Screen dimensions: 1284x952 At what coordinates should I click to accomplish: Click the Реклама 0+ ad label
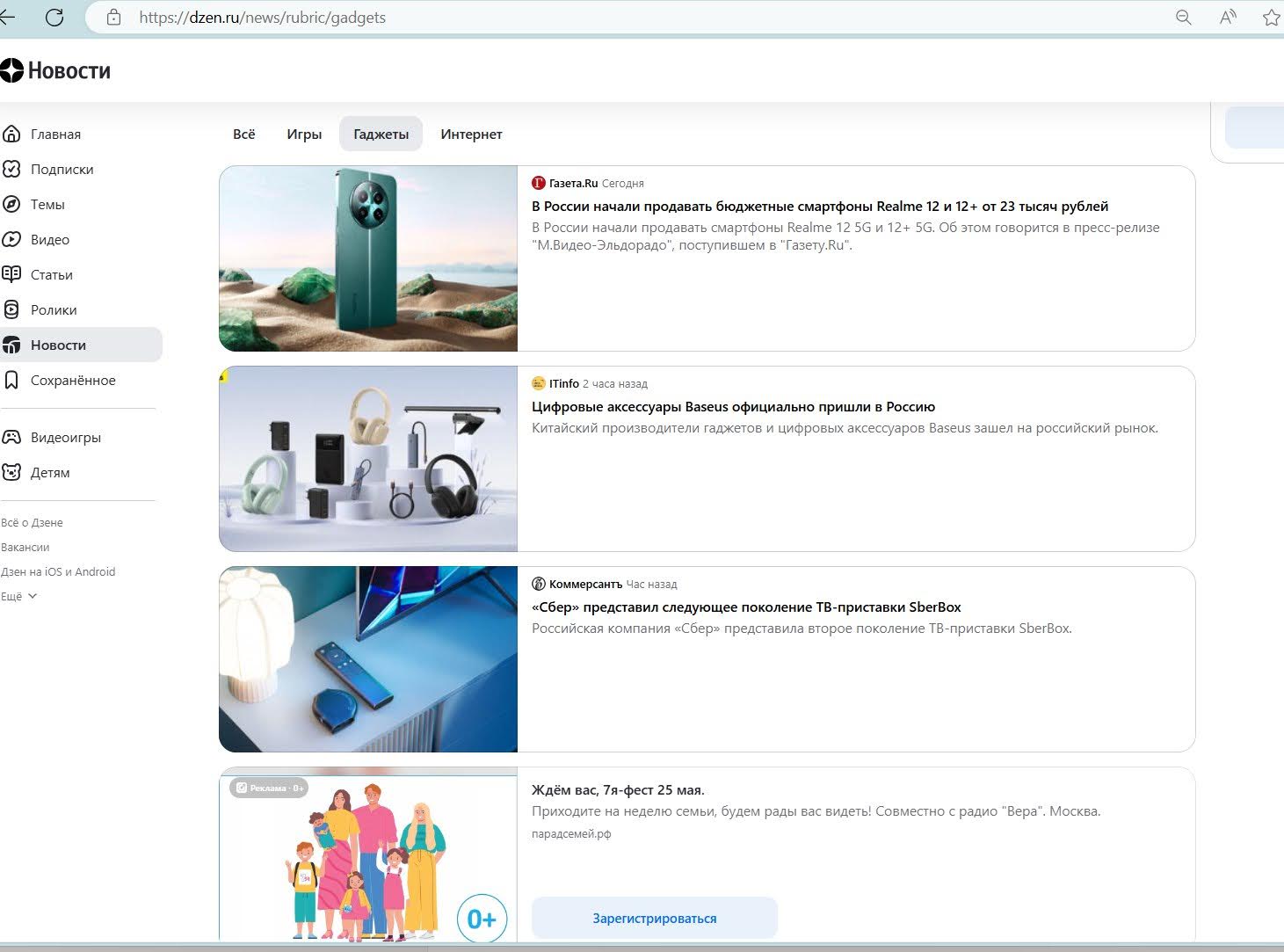click(269, 788)
